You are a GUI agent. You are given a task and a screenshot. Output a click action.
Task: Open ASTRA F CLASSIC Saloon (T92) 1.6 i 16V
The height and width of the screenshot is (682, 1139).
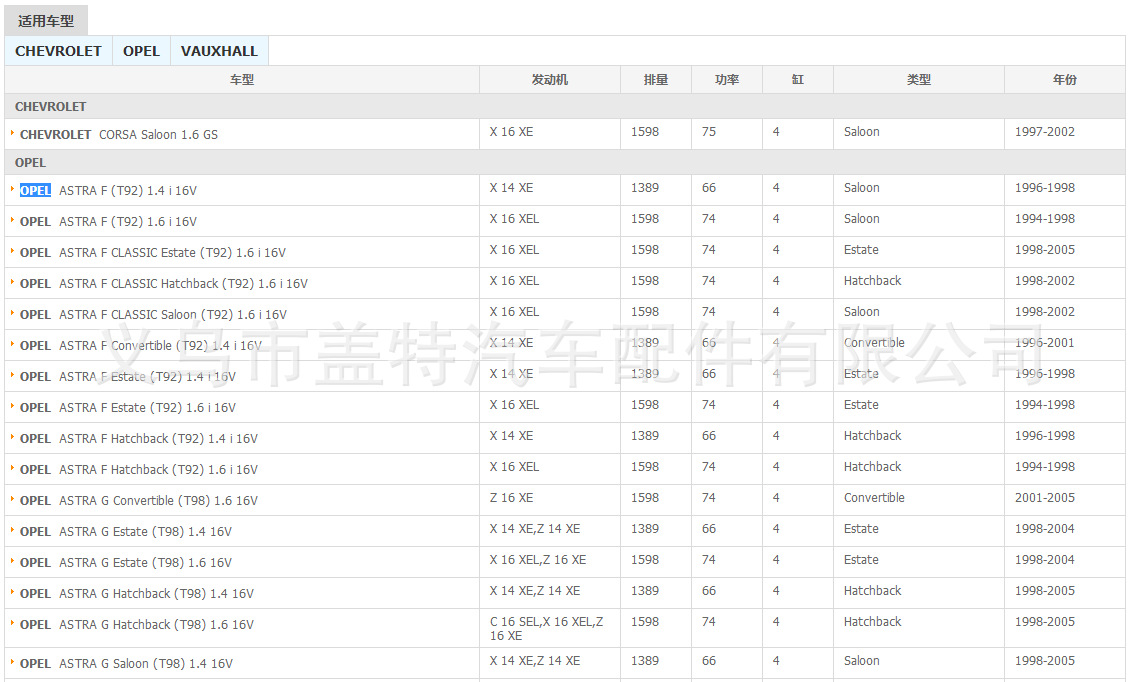click(173, 314)
